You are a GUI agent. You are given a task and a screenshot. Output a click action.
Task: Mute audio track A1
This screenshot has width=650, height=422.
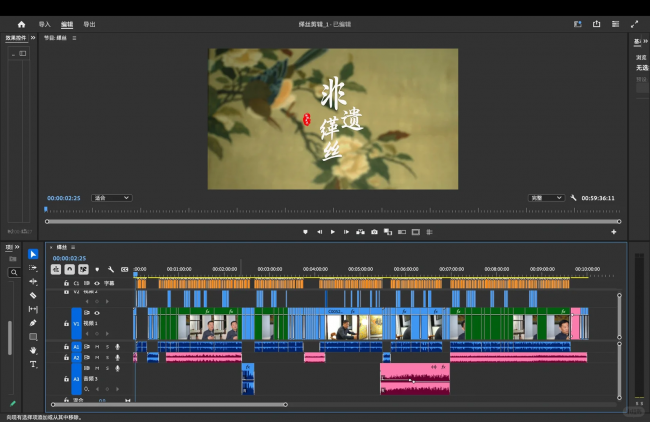point(97,346)
